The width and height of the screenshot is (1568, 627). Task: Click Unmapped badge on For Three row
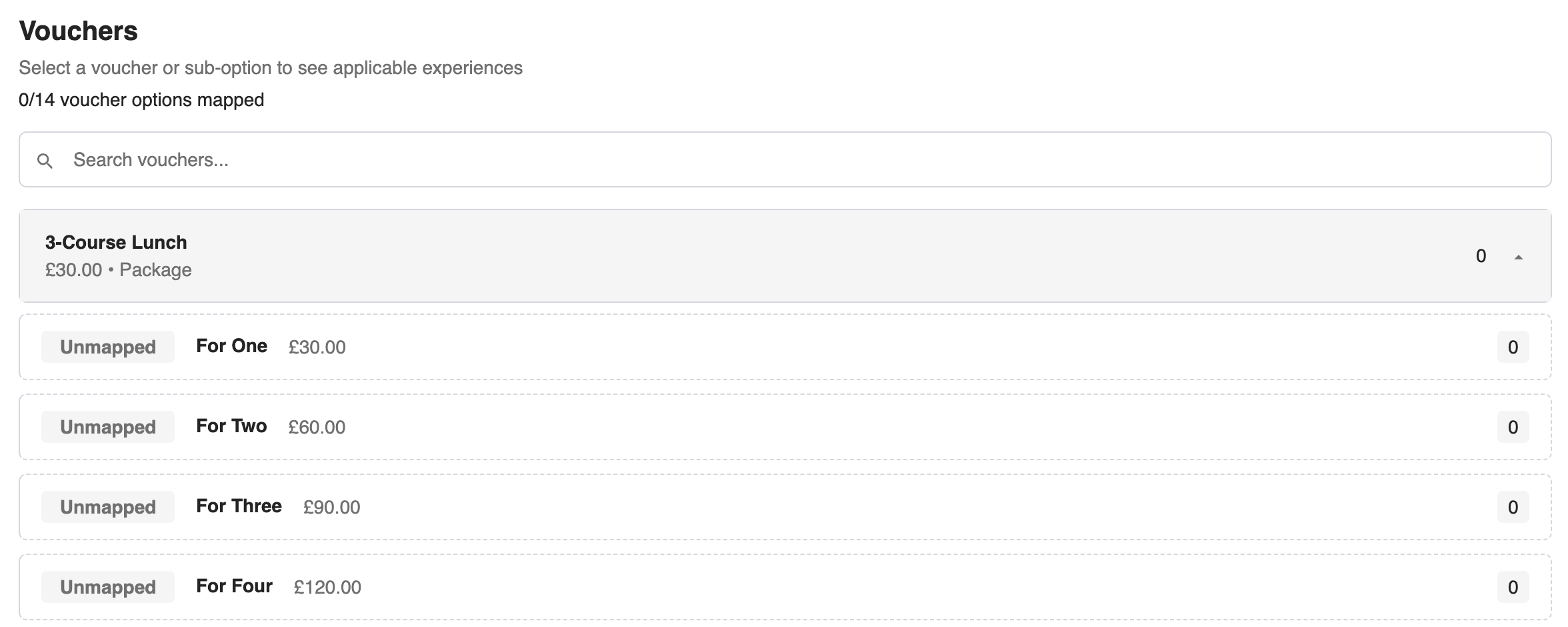[108, 507]
